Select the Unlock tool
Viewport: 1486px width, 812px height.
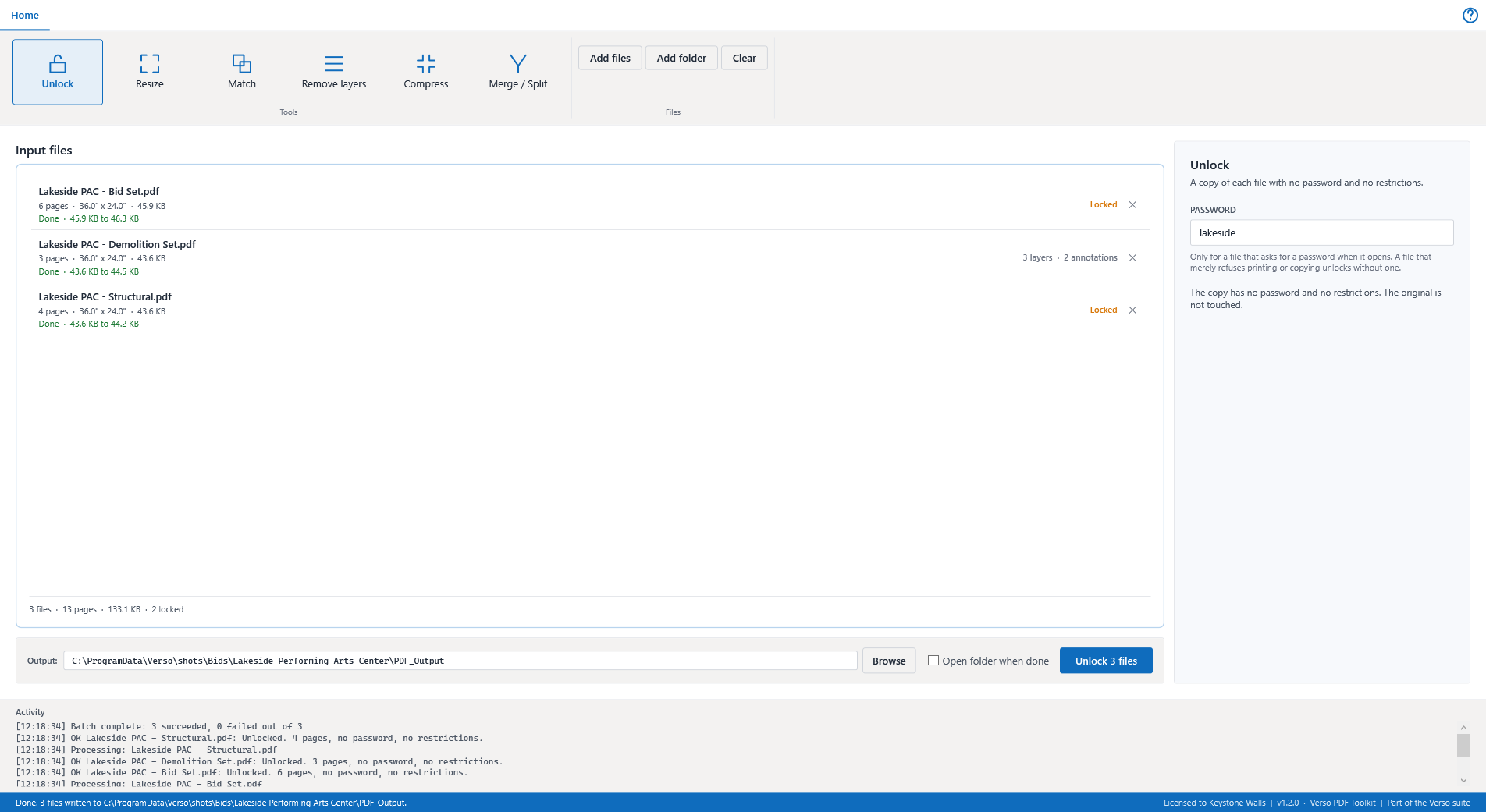pyautogui.click(x=58, y=72)
